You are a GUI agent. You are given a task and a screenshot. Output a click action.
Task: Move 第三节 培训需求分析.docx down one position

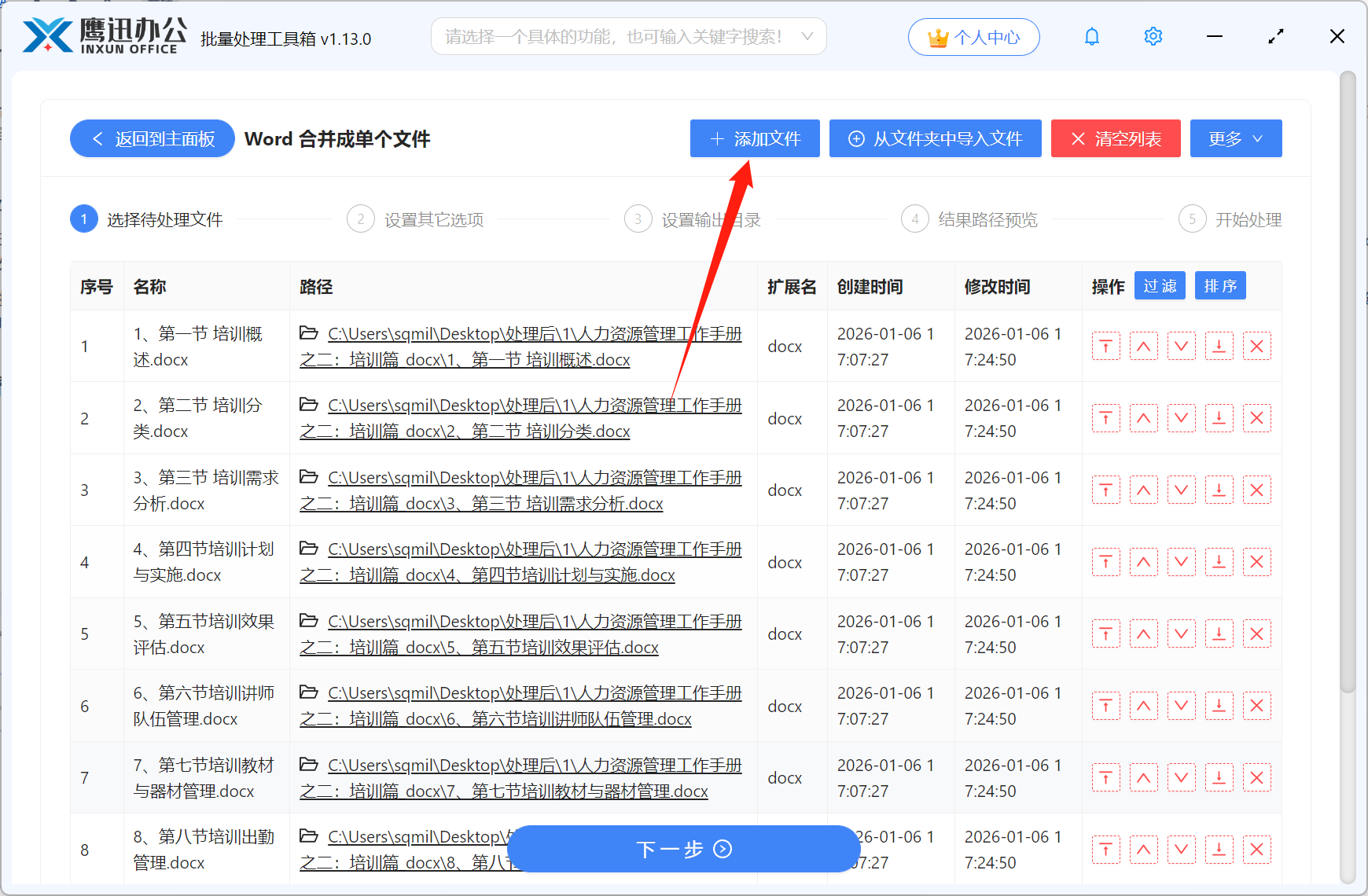[x=1181, y=490]
